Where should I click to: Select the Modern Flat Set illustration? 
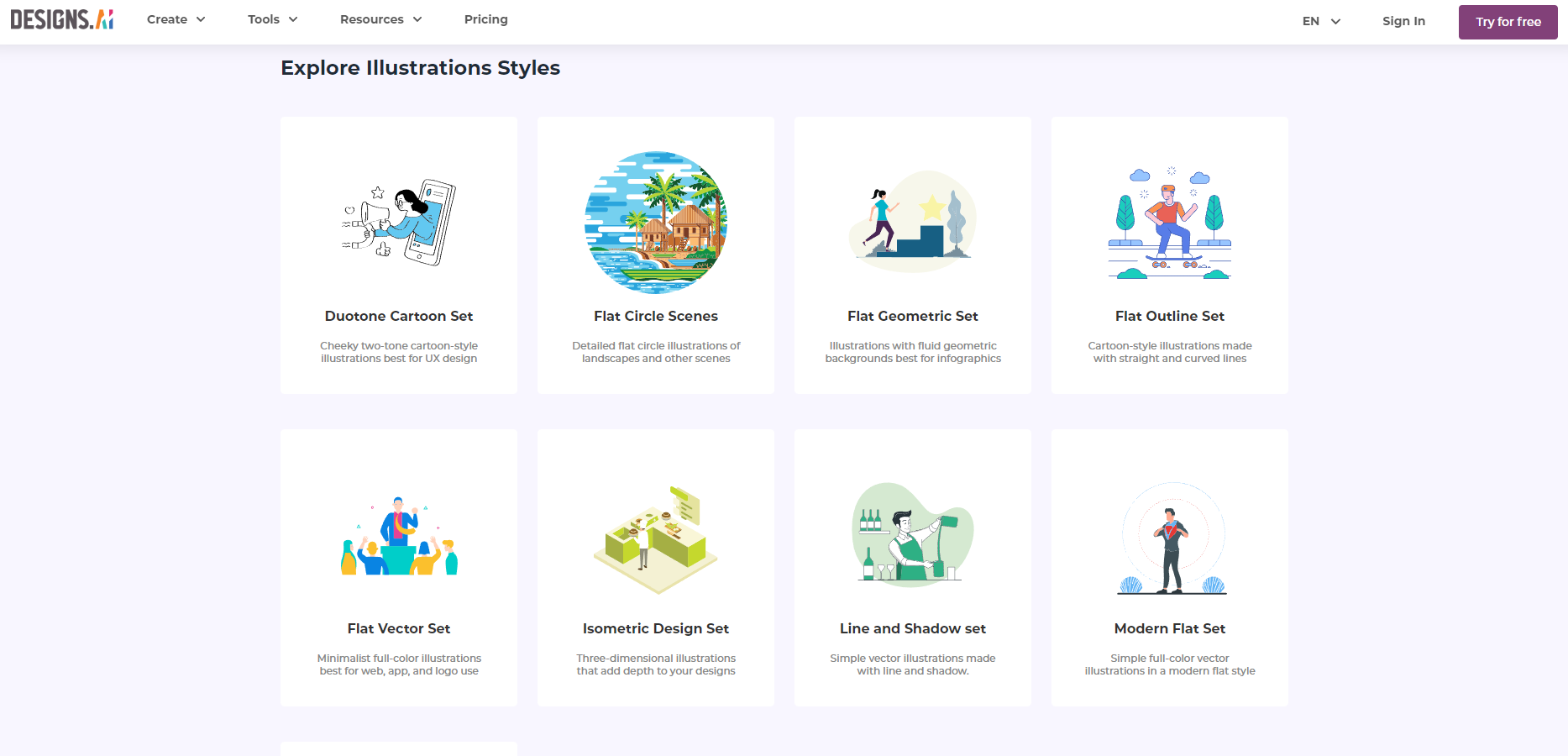(1169, 535)
